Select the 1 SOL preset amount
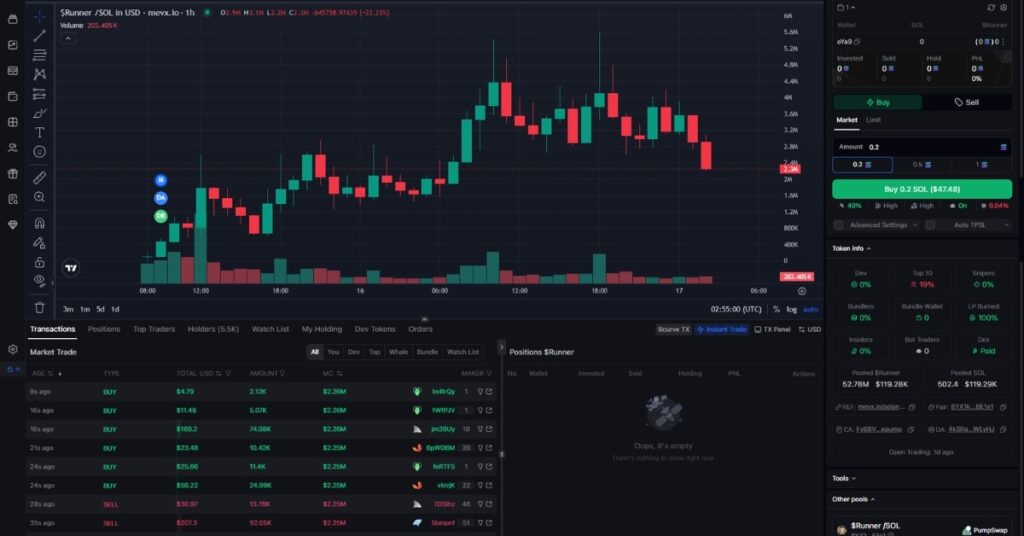This screenshot has width=1024, height=536. pyautogui.click(x=981, y=165)
